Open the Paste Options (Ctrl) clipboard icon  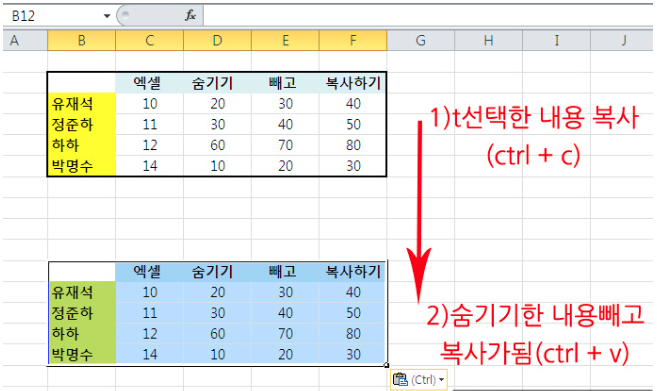click(x=401, y=380)
